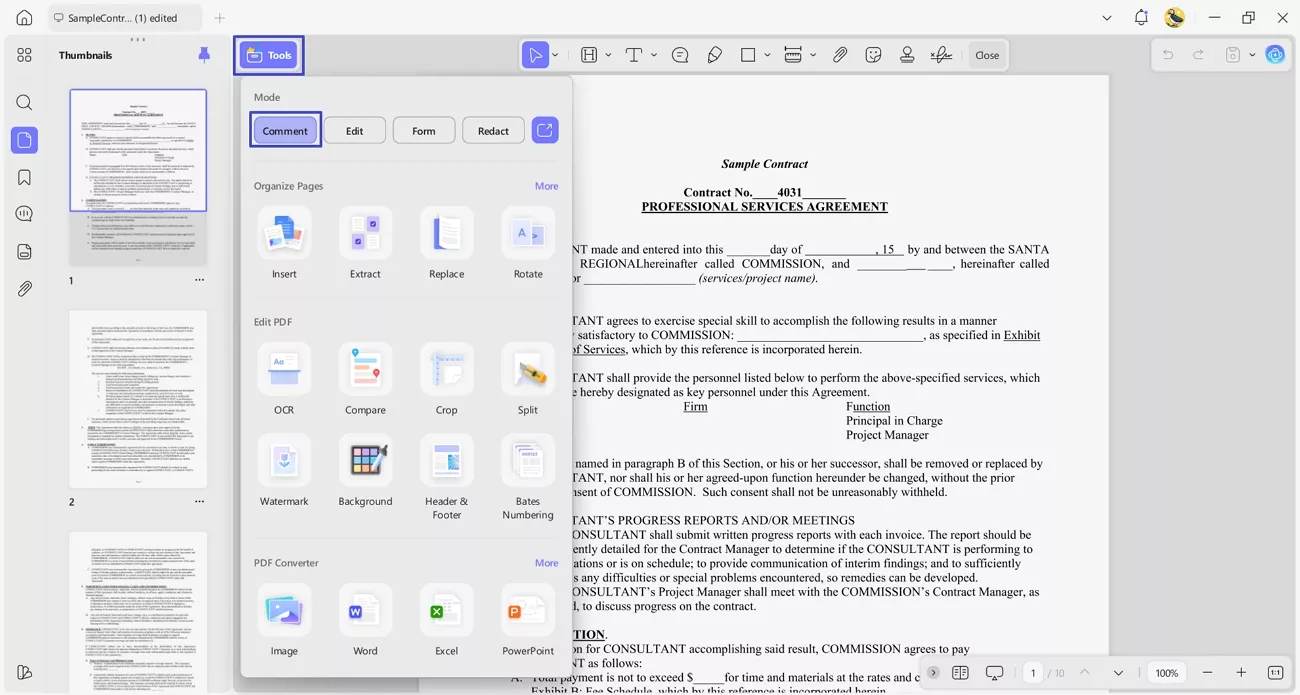This screenshot has height=695, width=1300.
Task: Switch to Form mode
Action: [x=423, y=130]
